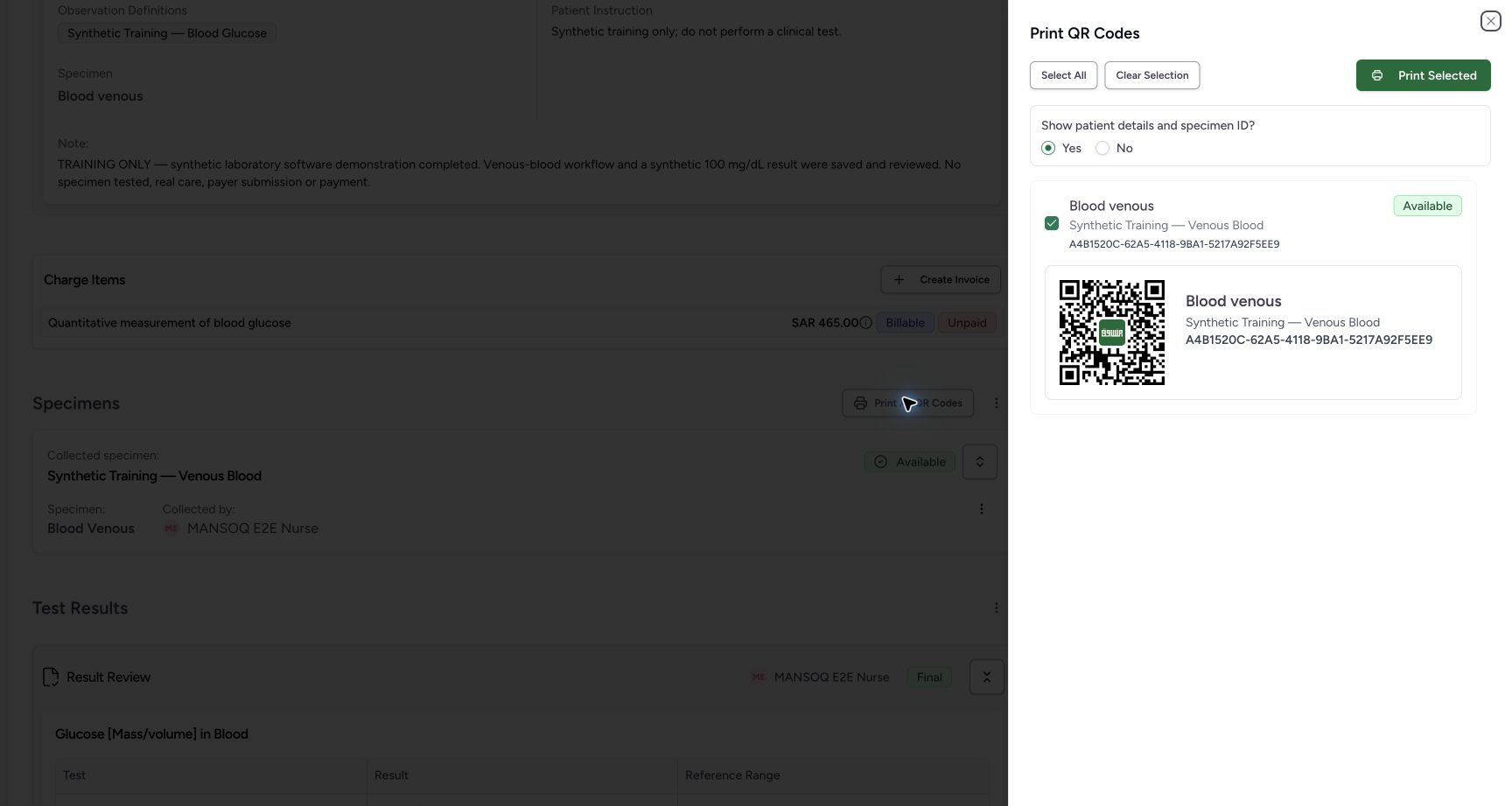Uncheck the Blood venous specimen checkbox
1512x806 pixels.
click(1052, 224)
